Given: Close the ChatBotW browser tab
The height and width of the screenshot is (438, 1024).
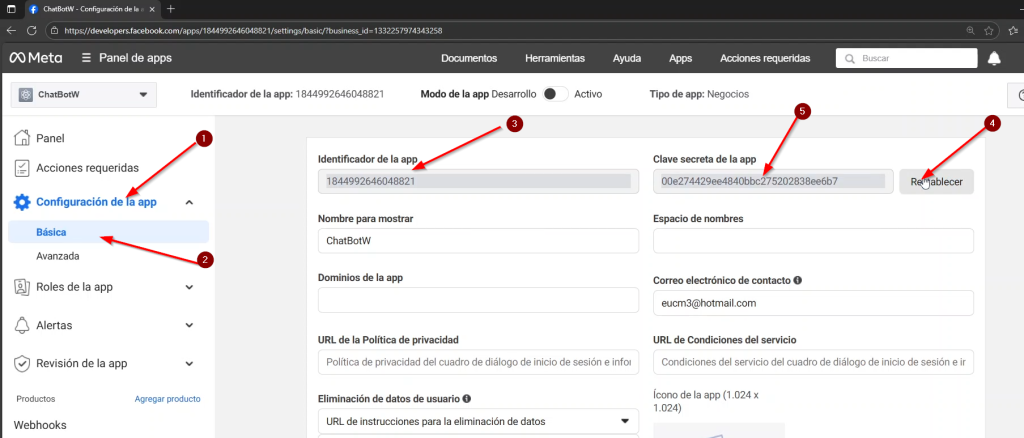Looking at the screenshot, I should pos(152,9).
